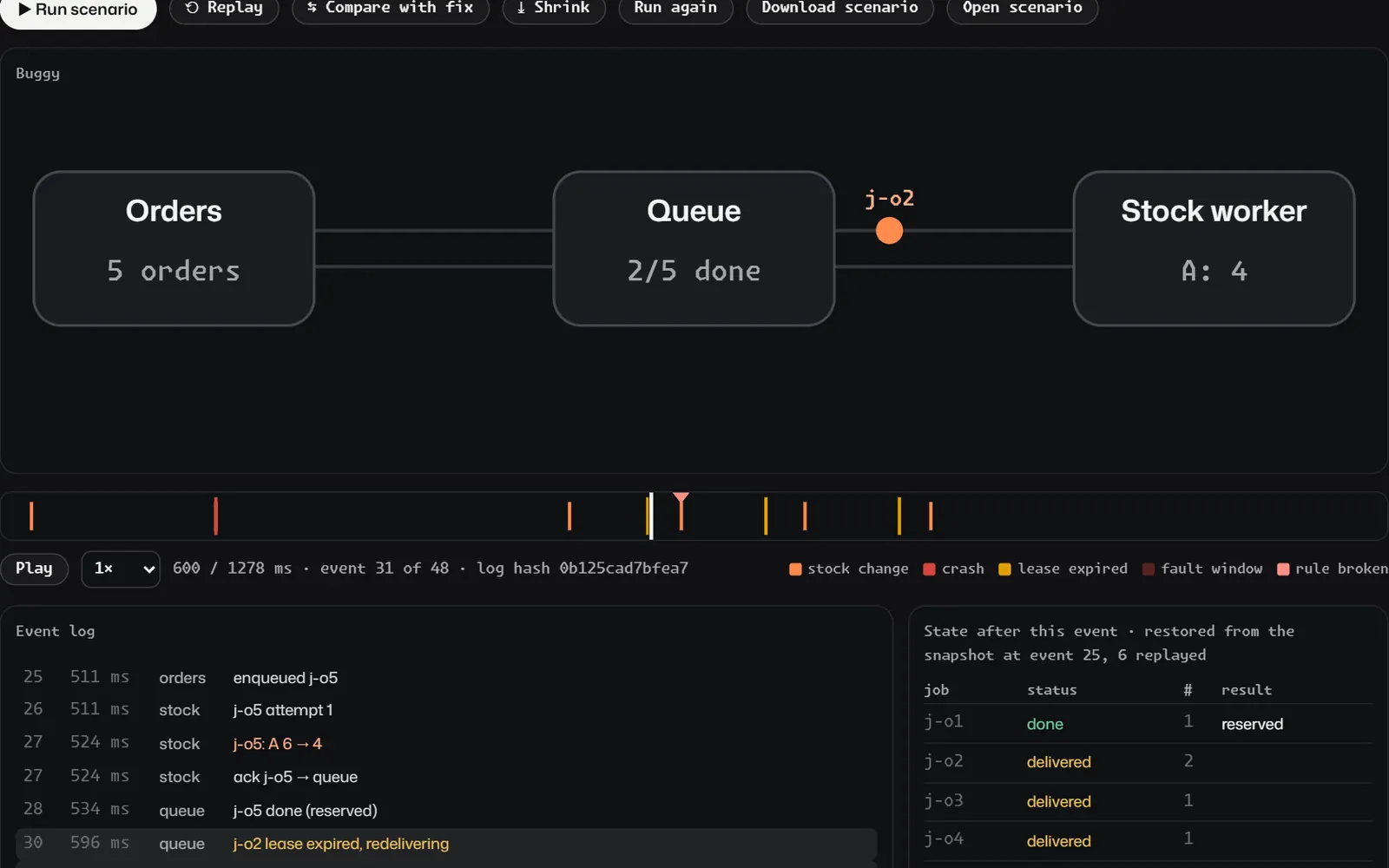
Task: Click the Run scenario button
Action: pyautogui.click(x=78, y=10)
